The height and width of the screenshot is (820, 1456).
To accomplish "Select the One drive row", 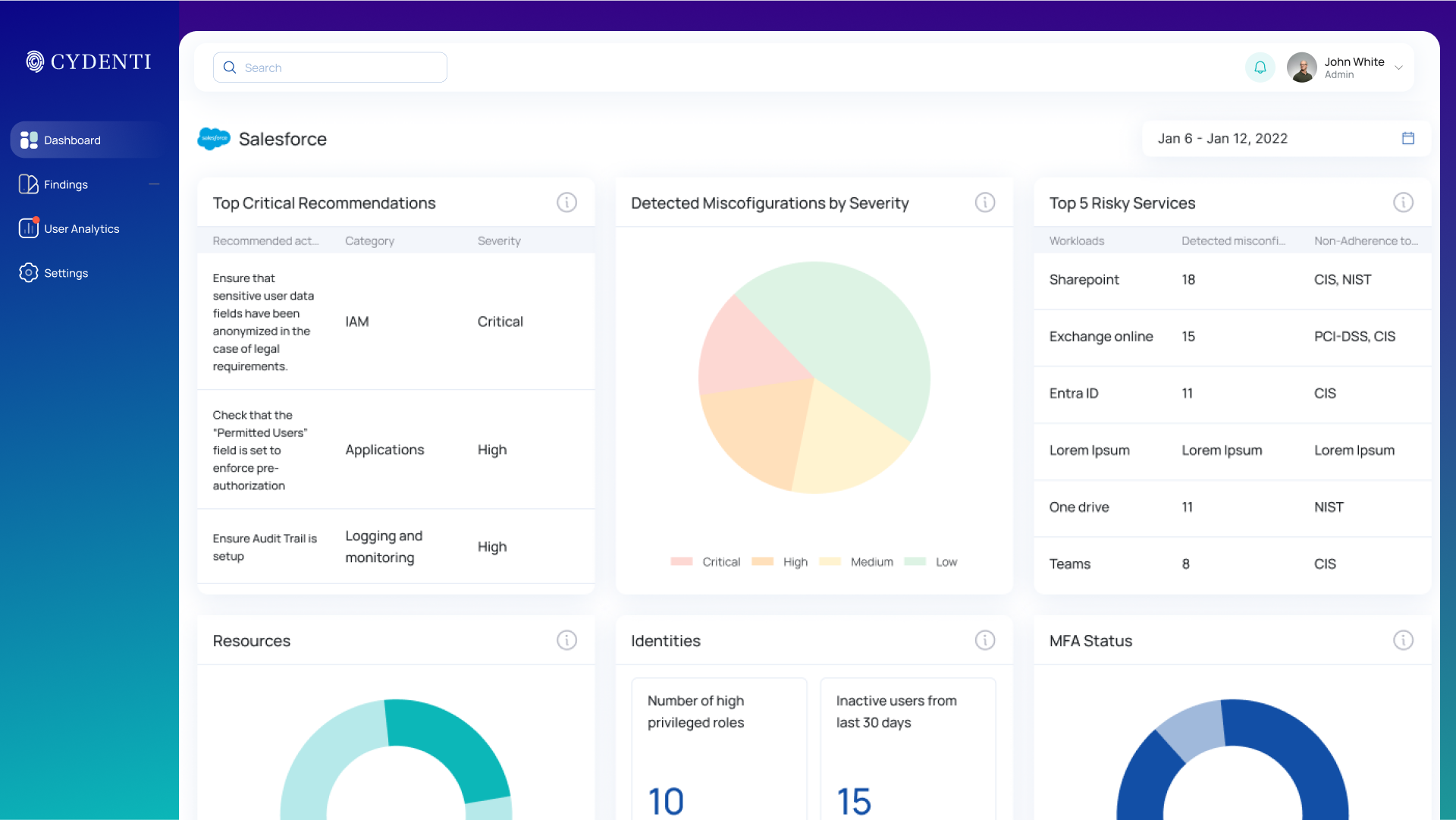I will (1232, 507).
